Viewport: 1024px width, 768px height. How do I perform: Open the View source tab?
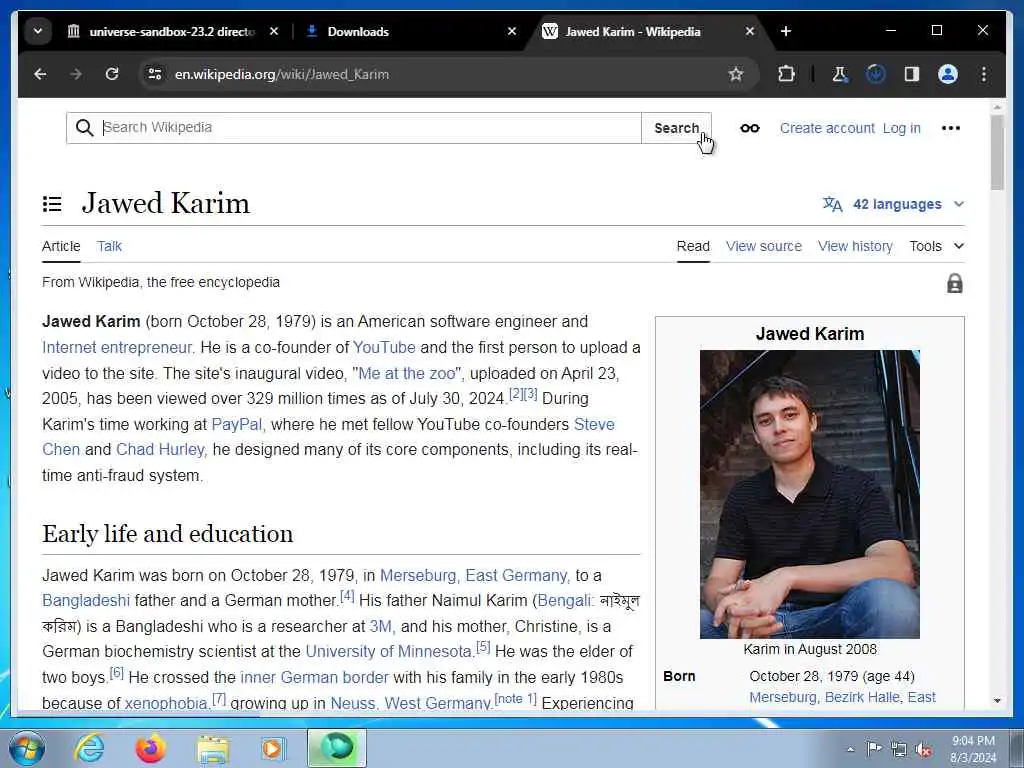763,246
